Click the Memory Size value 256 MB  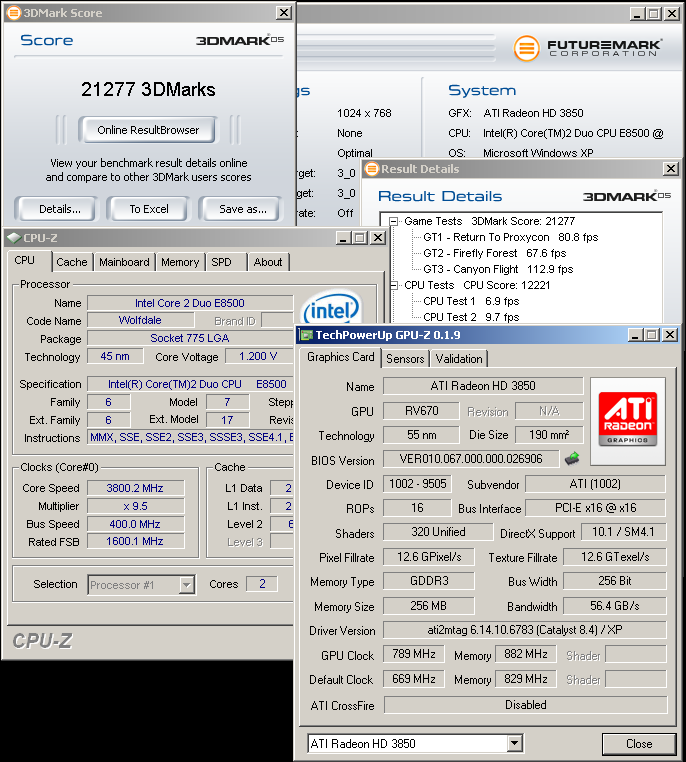429,606
